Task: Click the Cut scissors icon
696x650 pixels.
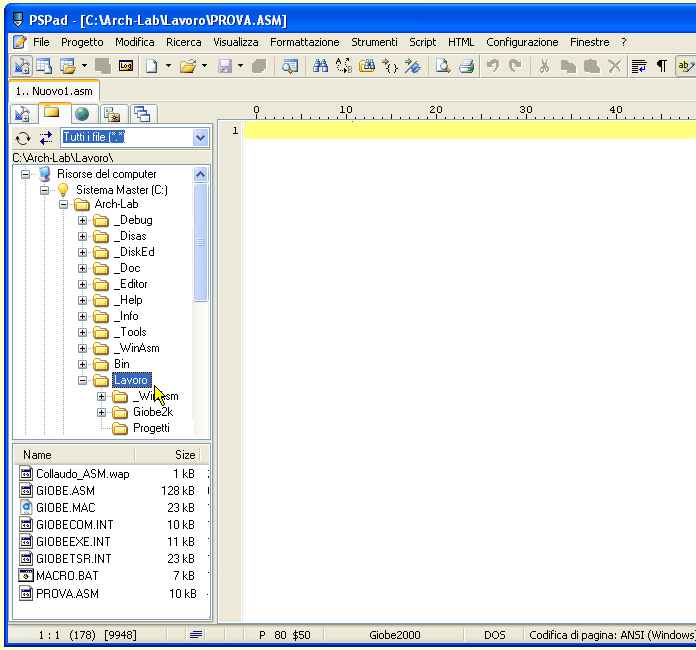Action: pos(544,67)
